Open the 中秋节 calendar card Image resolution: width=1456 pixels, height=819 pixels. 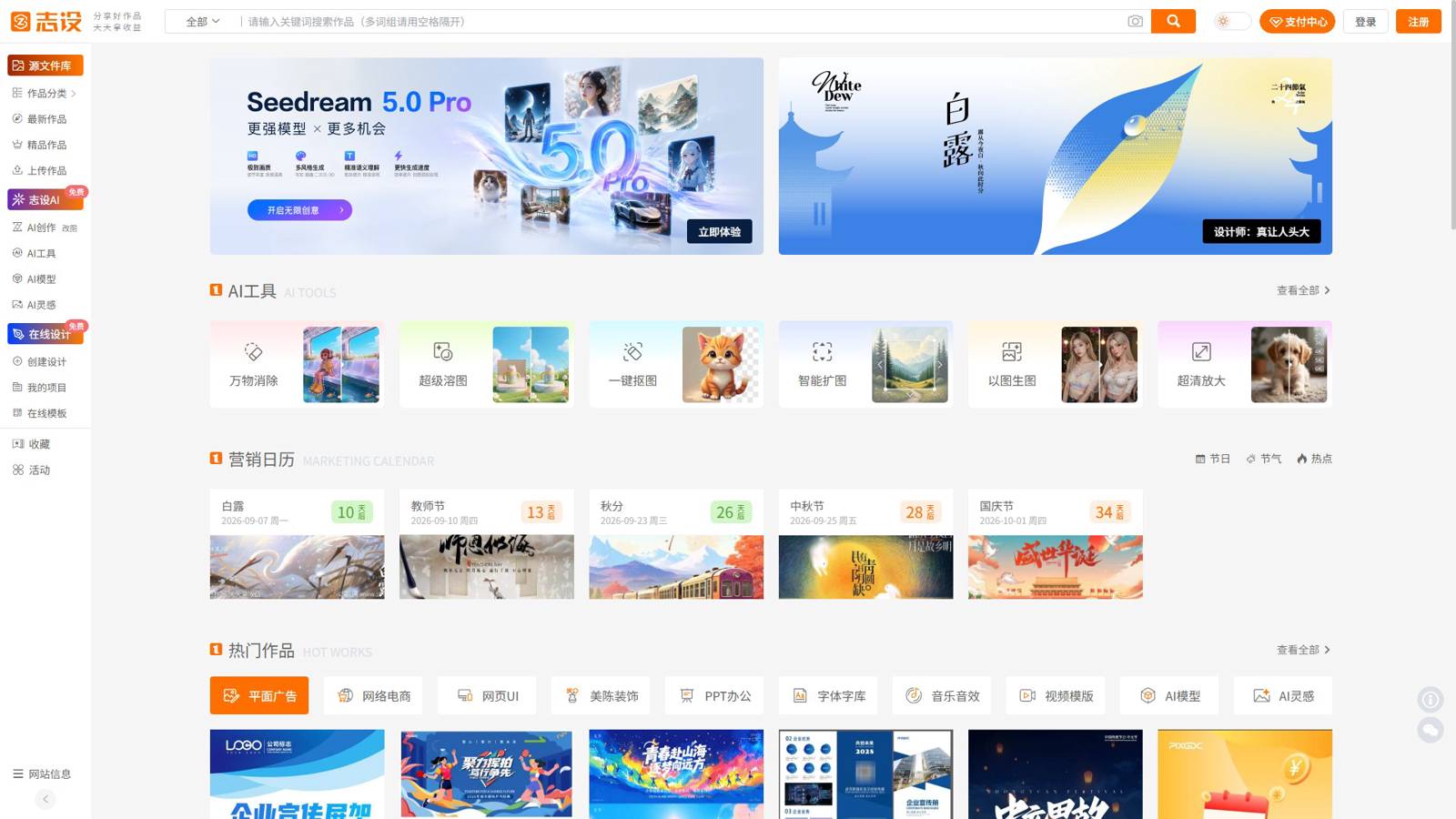point(865,544)
